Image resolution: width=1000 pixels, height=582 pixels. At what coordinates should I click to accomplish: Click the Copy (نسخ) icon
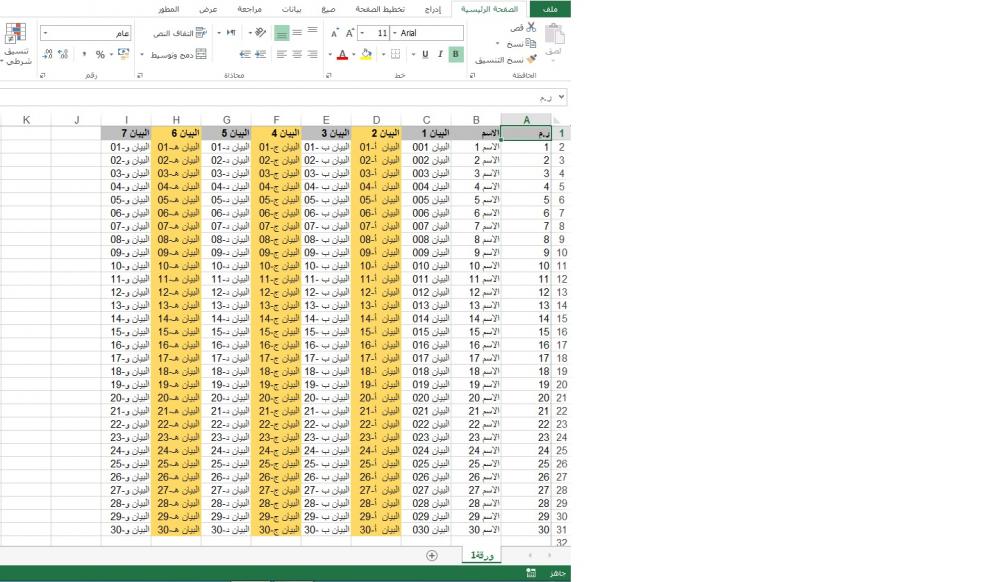click(x=531, y=43)
